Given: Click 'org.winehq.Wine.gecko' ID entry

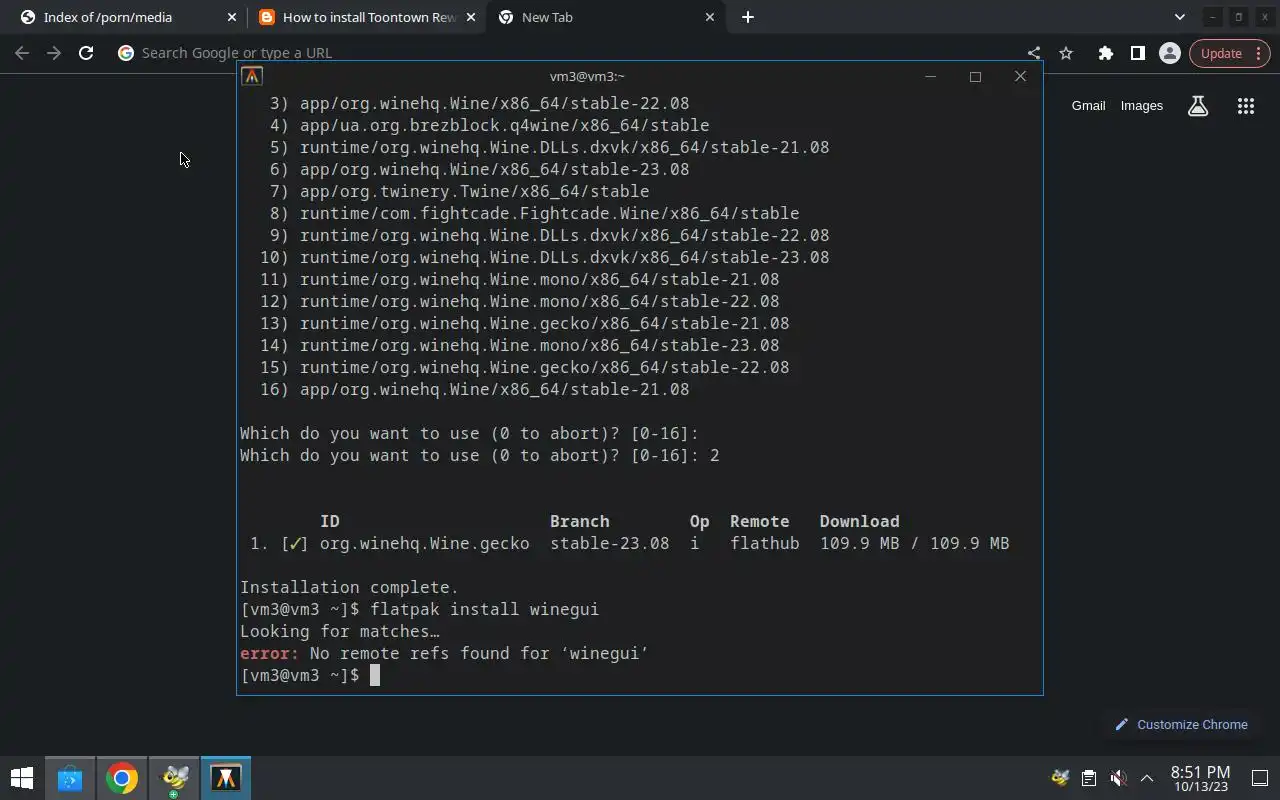Looking at the screenshot, I should tap(424, 543).
